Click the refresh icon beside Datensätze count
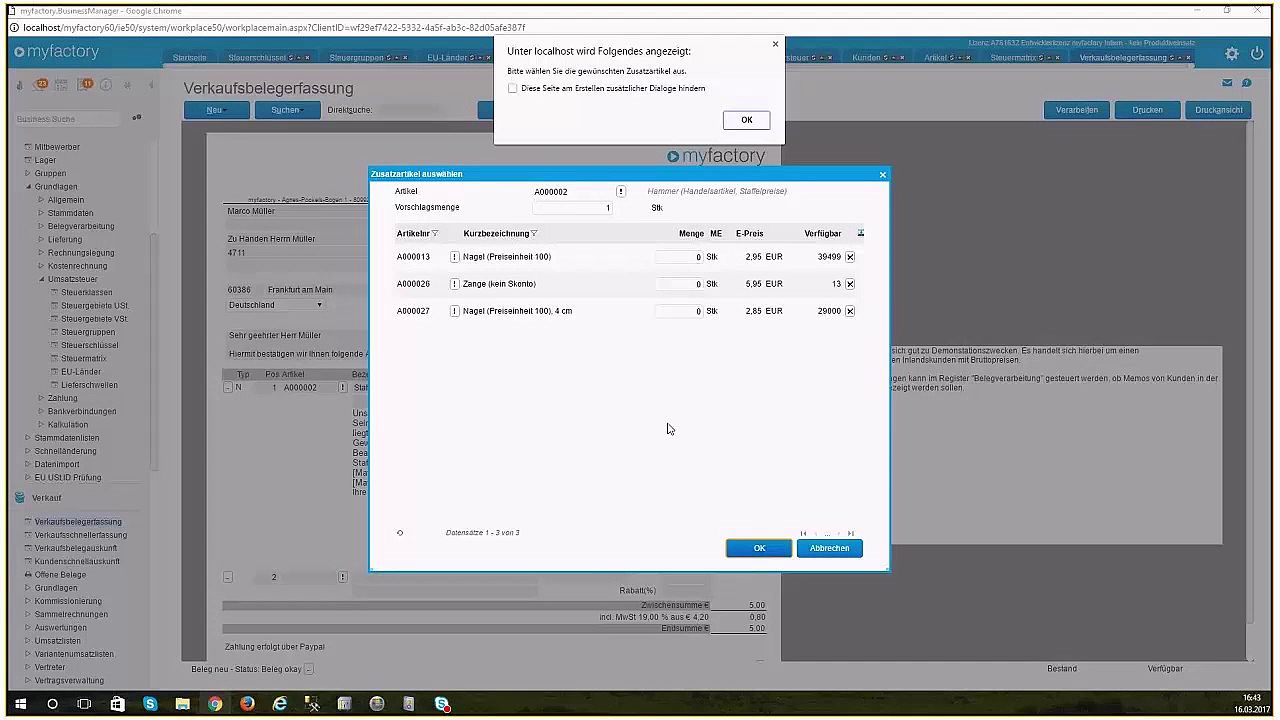1280x720 pixels. [400, 533]
